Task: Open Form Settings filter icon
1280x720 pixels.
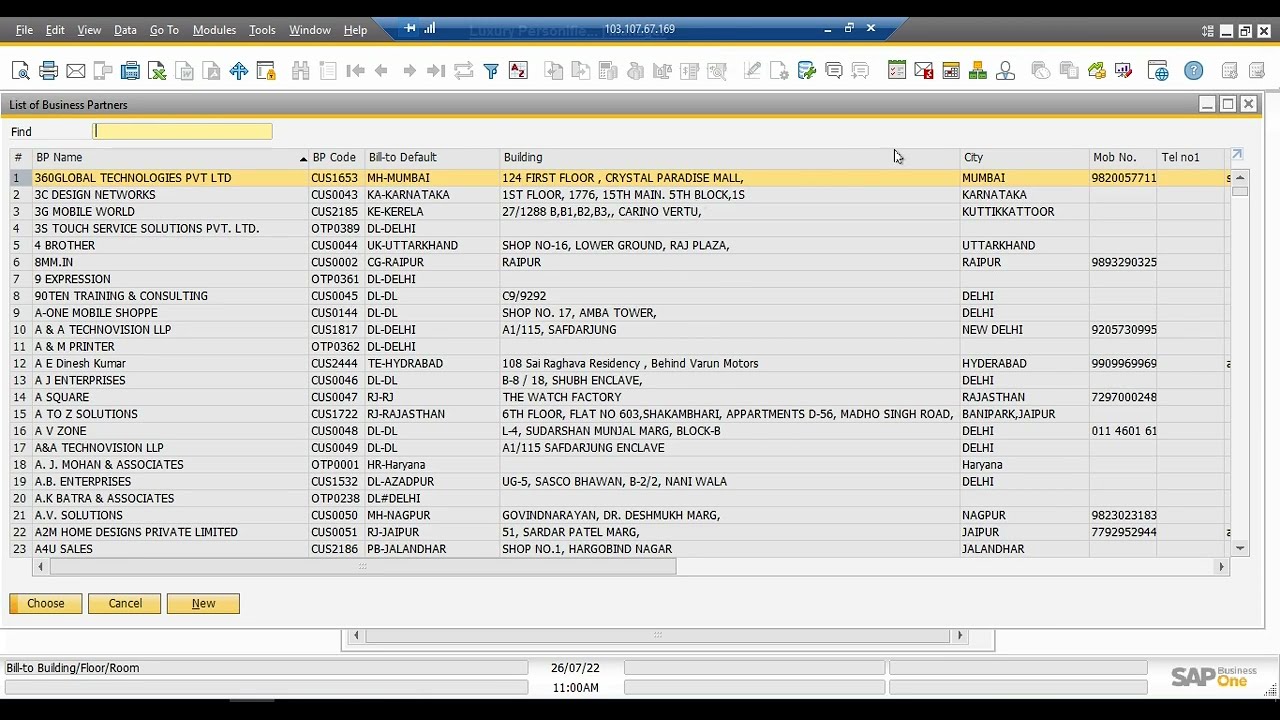Action: coord(491,71)
